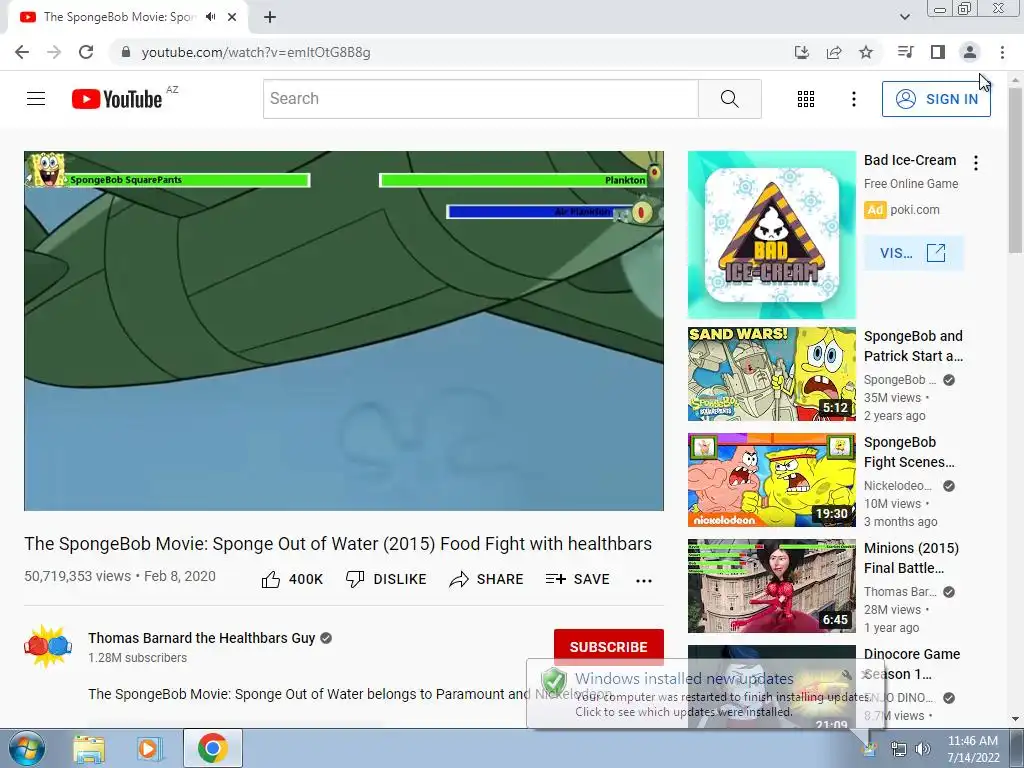Open the update notification wrench options icon

point(847,674)
